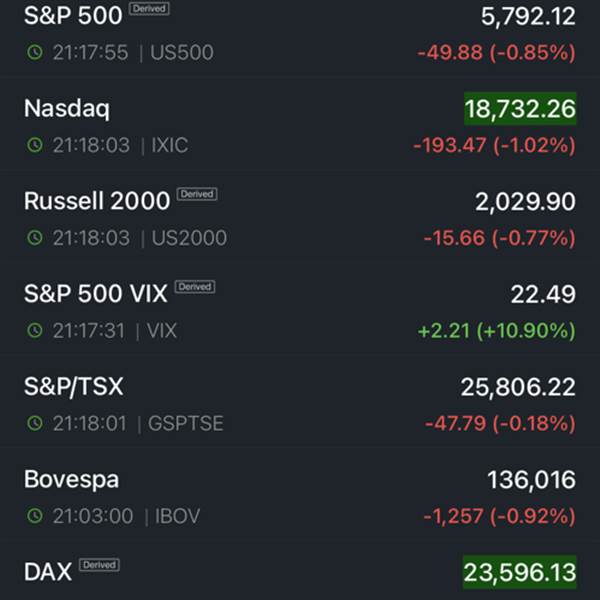This screenshot has width=600, height=600.
Task: Click VIX change +2.21 (+10.90%)
Action: (x=497, y=331)
